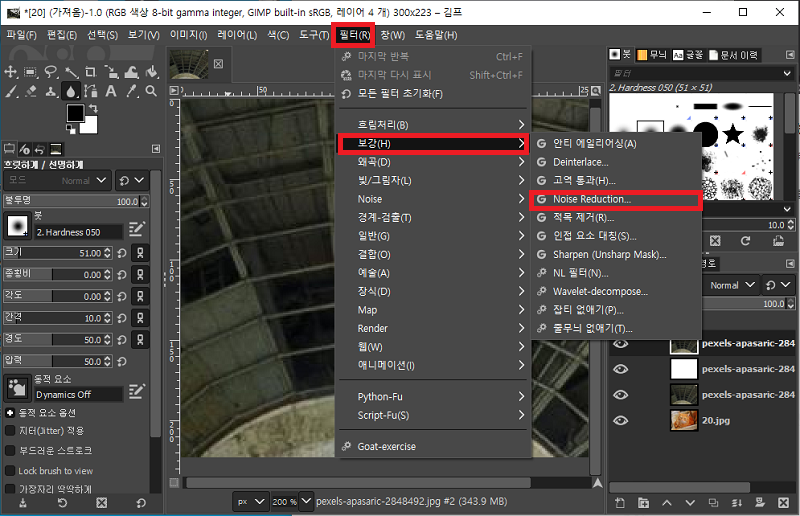Reset size value to brush default
Image resolution: width=800 pixels, height=516 pixels.
(122, 253)
